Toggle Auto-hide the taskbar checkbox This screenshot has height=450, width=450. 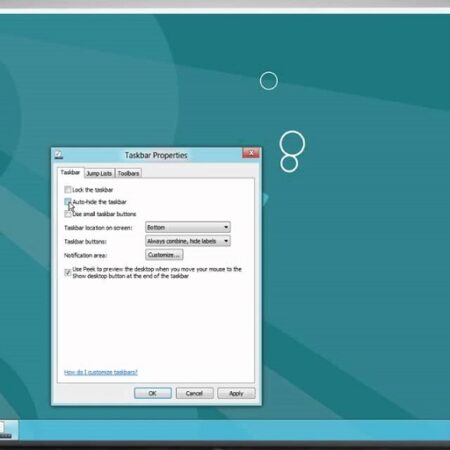click(68, 202)
